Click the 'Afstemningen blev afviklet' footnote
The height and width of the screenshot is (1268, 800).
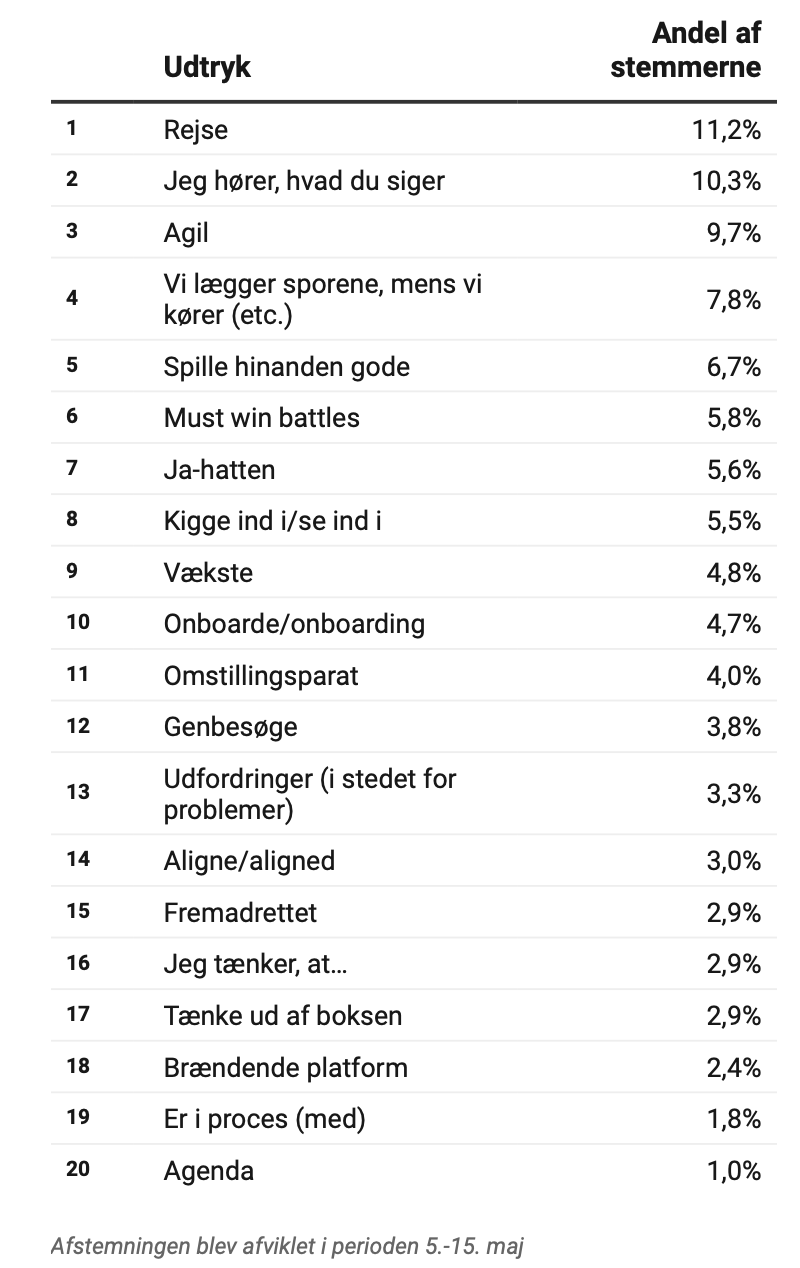(x=287, y=1246)
